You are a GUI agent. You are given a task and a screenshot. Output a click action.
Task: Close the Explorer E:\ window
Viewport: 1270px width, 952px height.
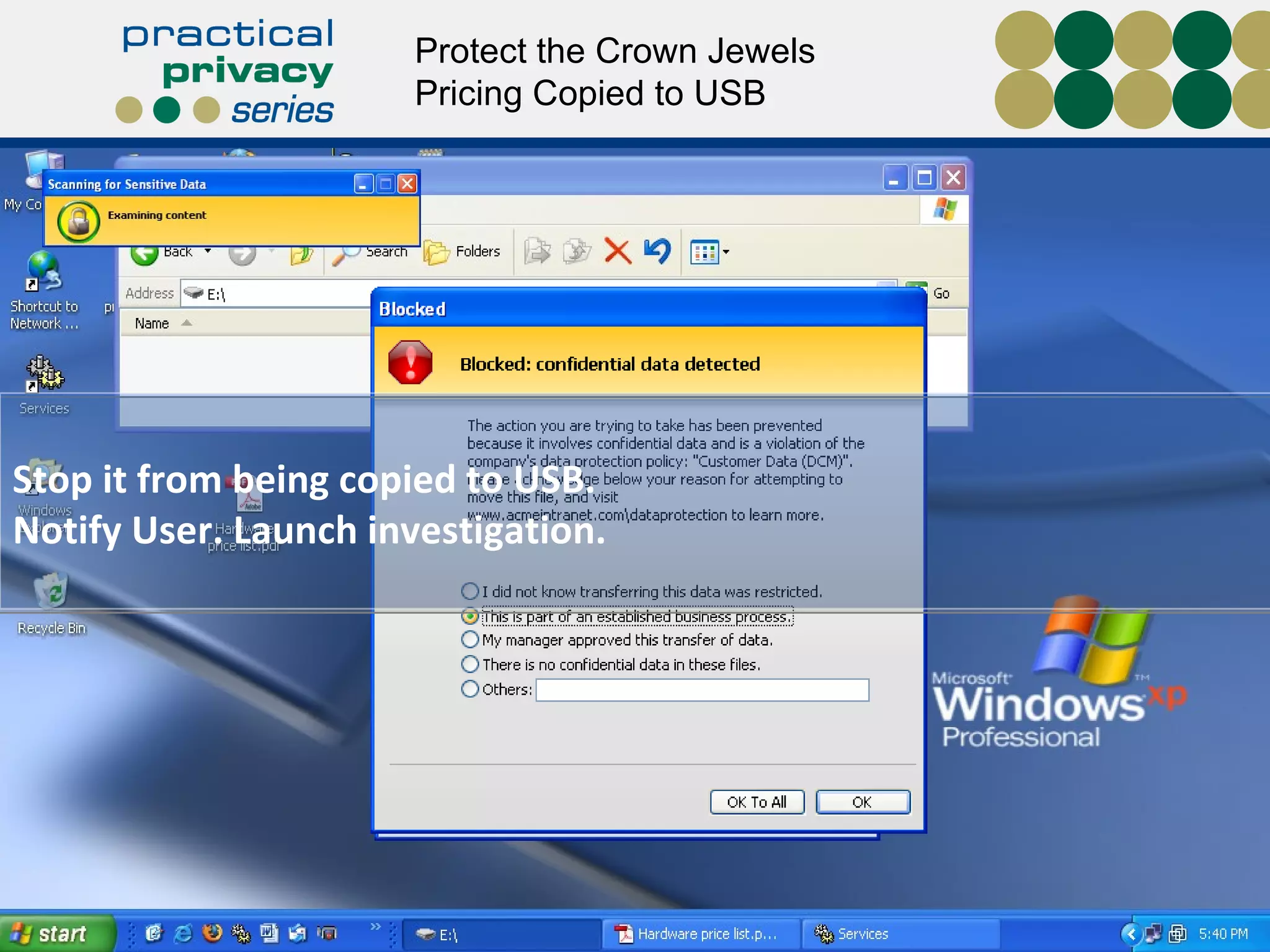click(x=953, y=178)
